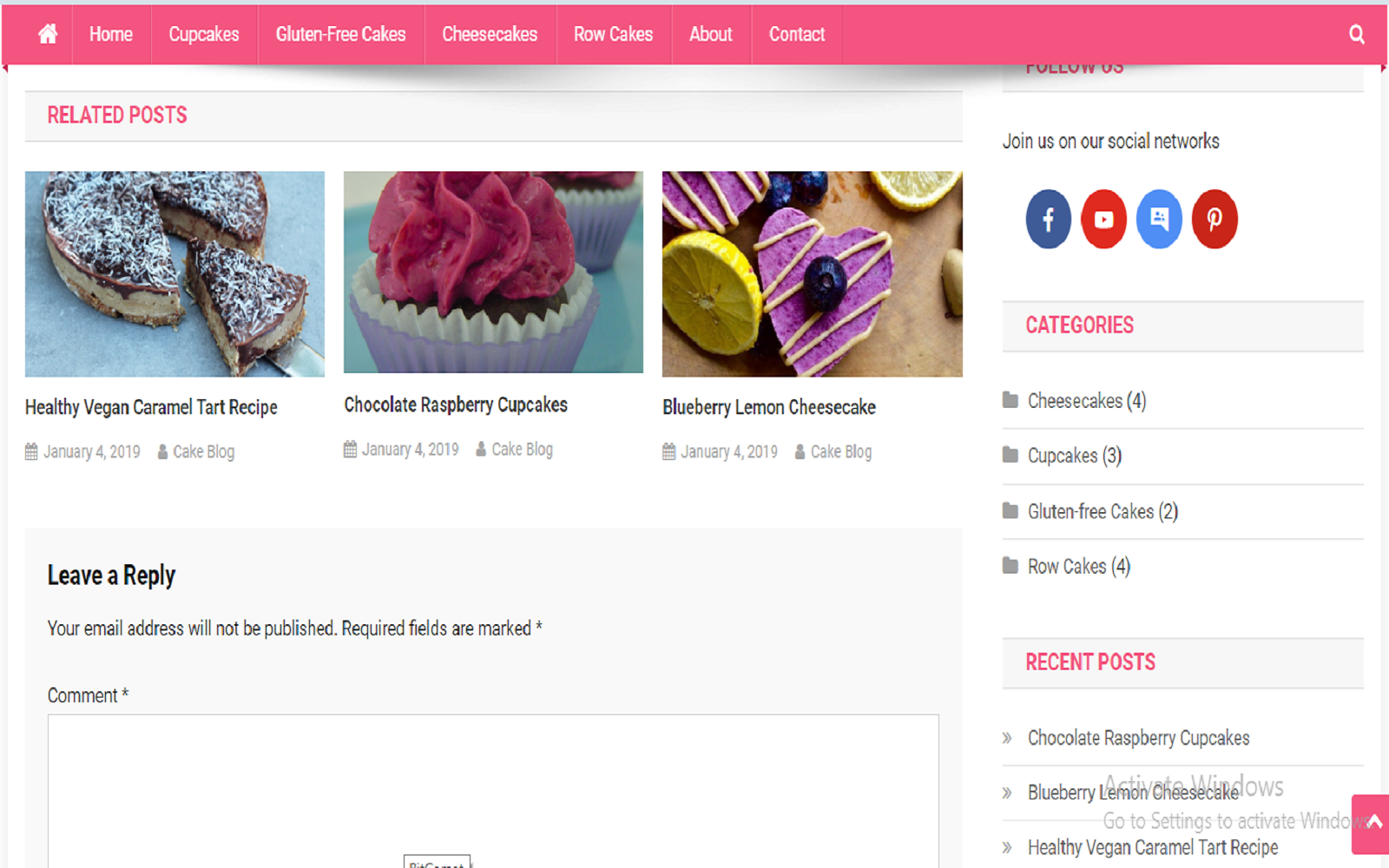Open the Contact menu item
The height and width of the screenshot is (868, 1389).
(796, 34)
